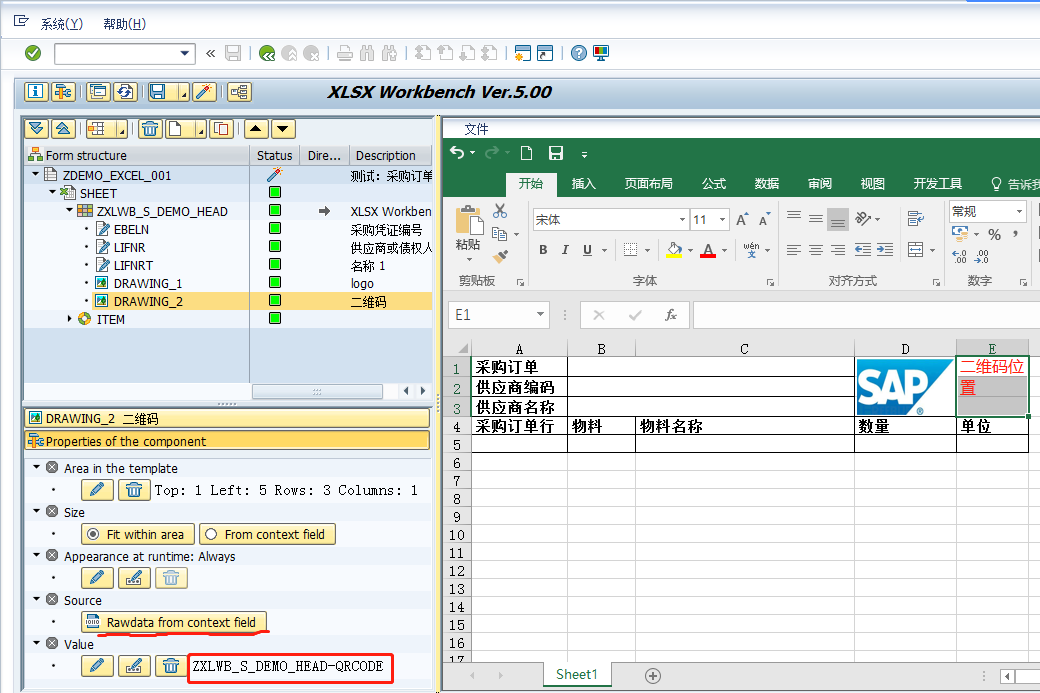Click the trash icon in Value section
This screenshot has height=693, width=1040.
coord(170,666)
